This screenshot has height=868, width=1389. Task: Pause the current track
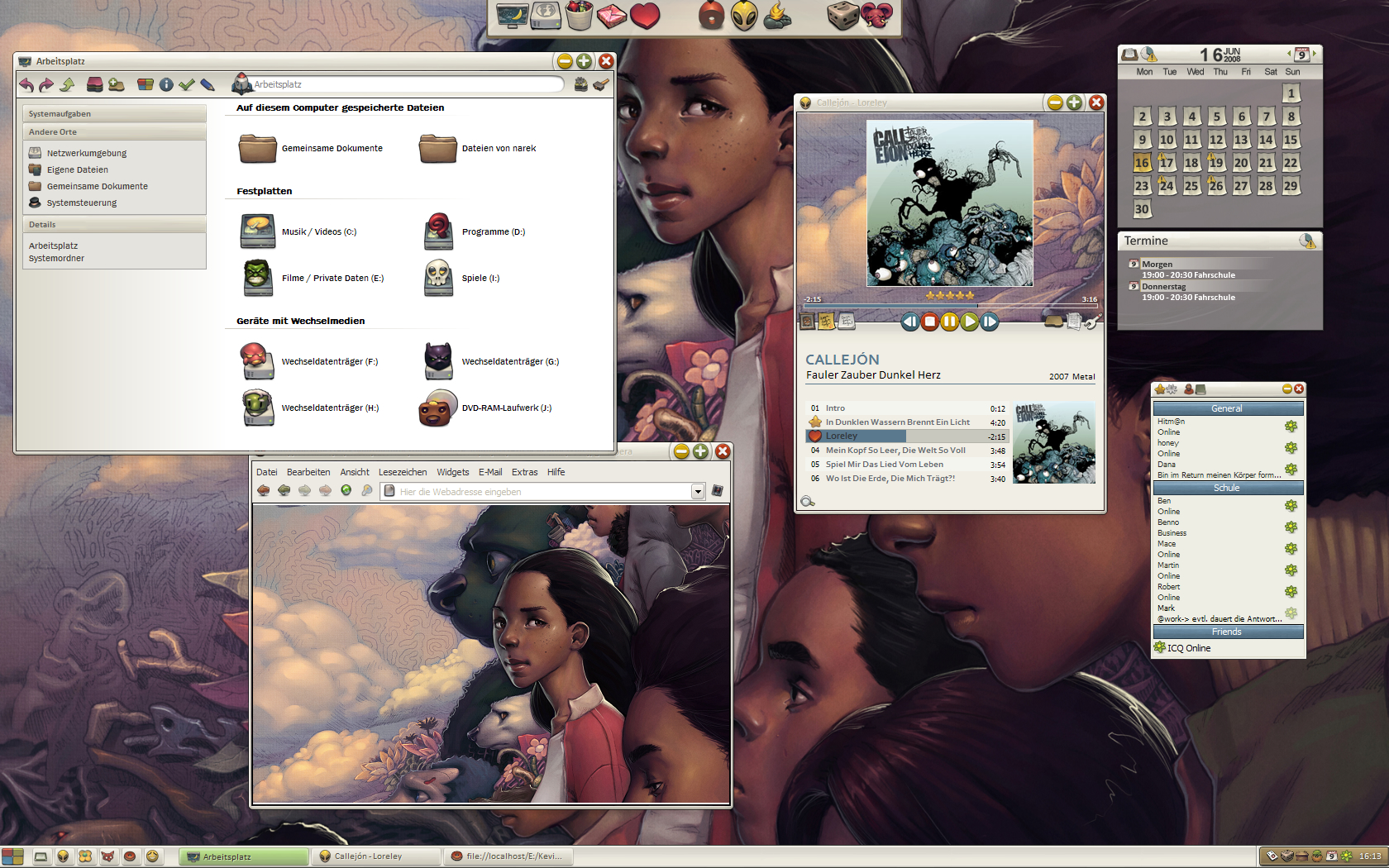pos(949,322)
